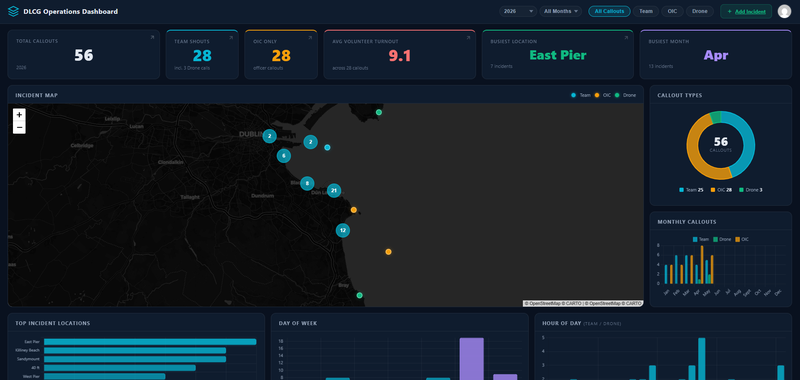
Task: Click orange OIC marker farthest offshore
Action: 388,252
